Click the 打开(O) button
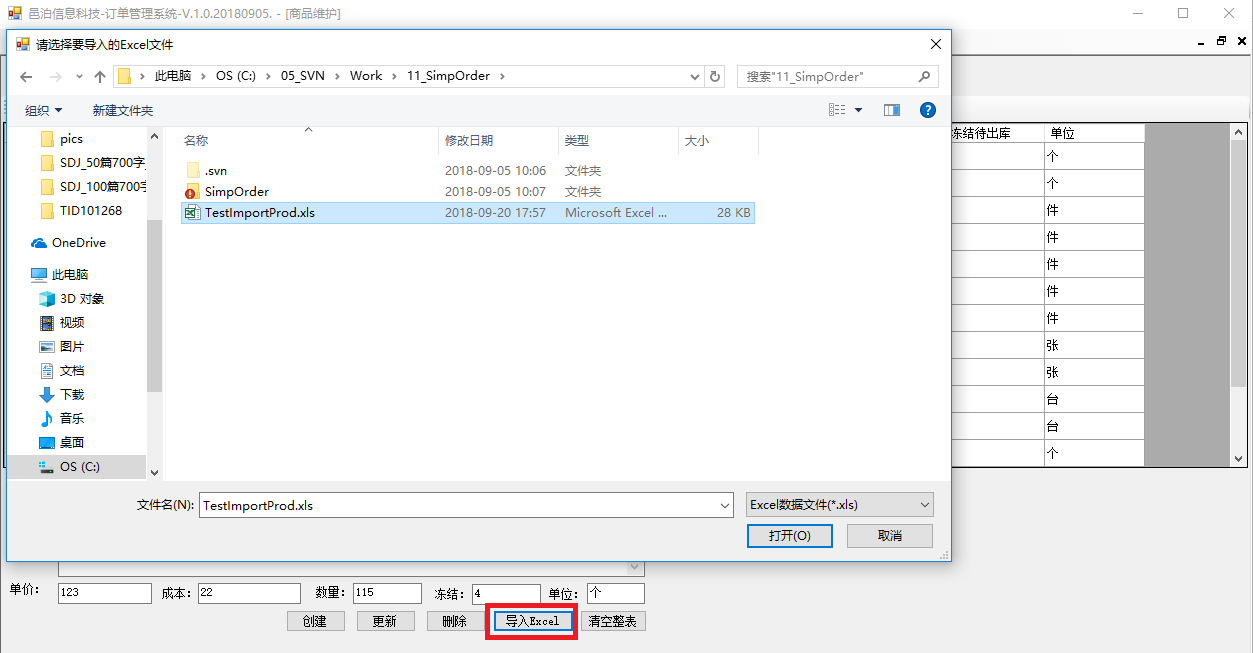This screenshot has width=1253, height=653. 789,536
